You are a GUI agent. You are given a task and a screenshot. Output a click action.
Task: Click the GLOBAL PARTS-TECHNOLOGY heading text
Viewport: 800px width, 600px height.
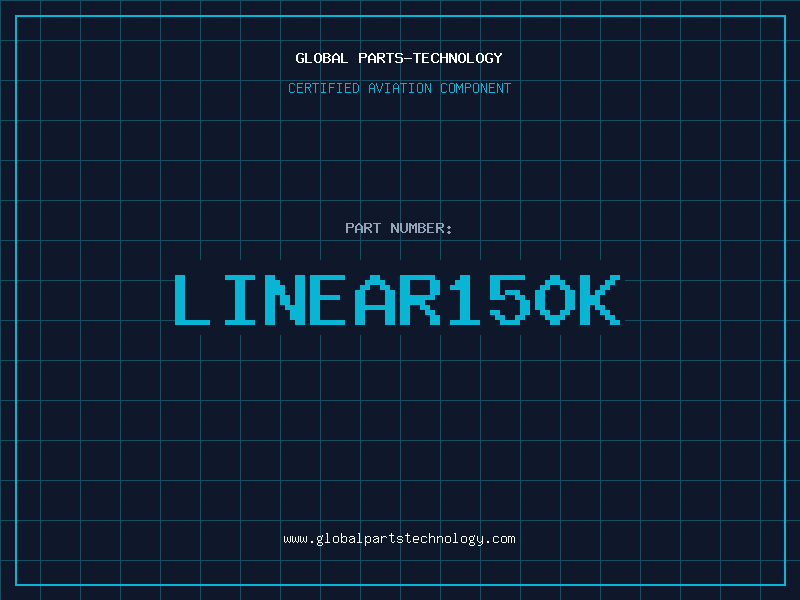click(399, 58)
